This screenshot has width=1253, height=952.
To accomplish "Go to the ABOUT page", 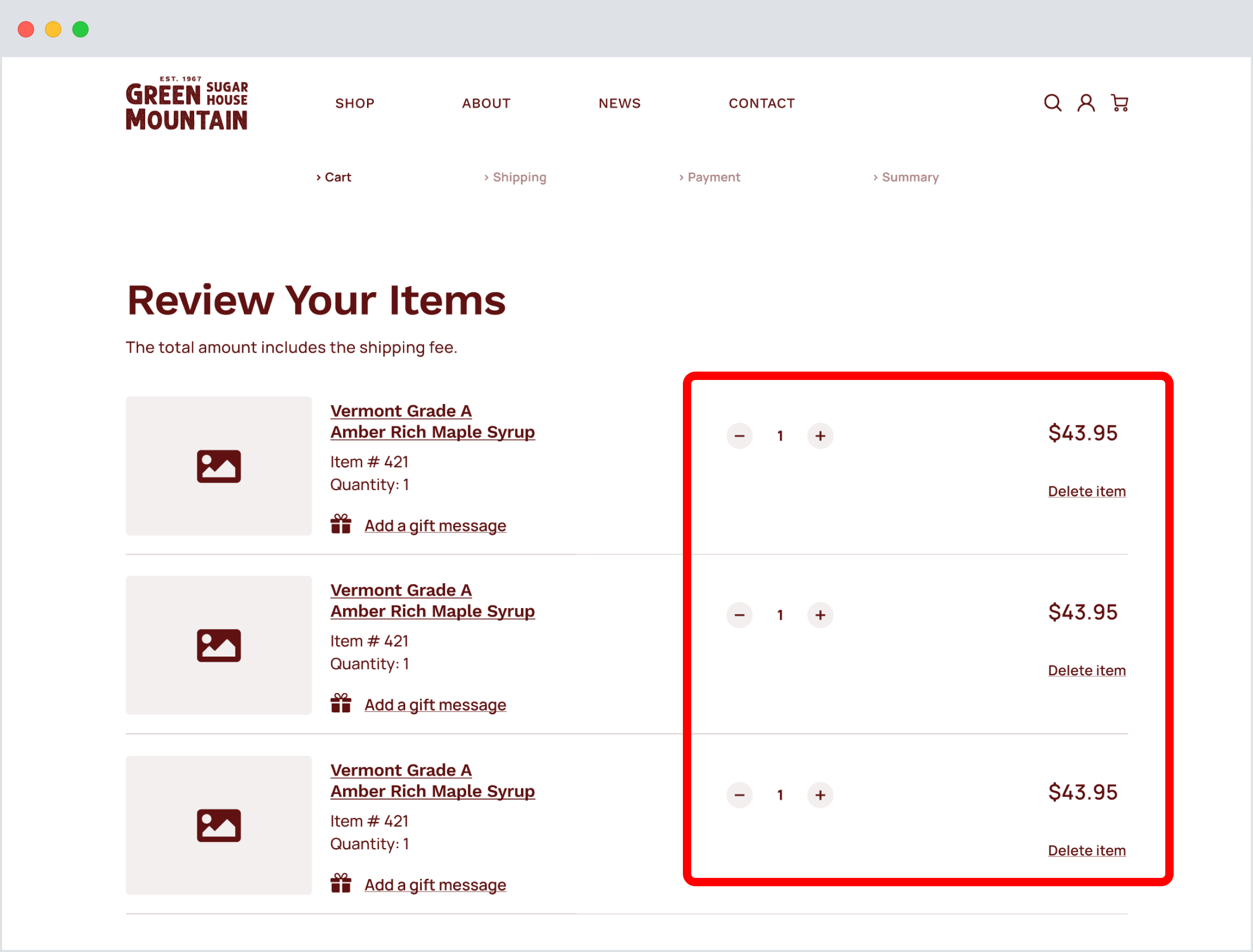I will tap(486, 103).
